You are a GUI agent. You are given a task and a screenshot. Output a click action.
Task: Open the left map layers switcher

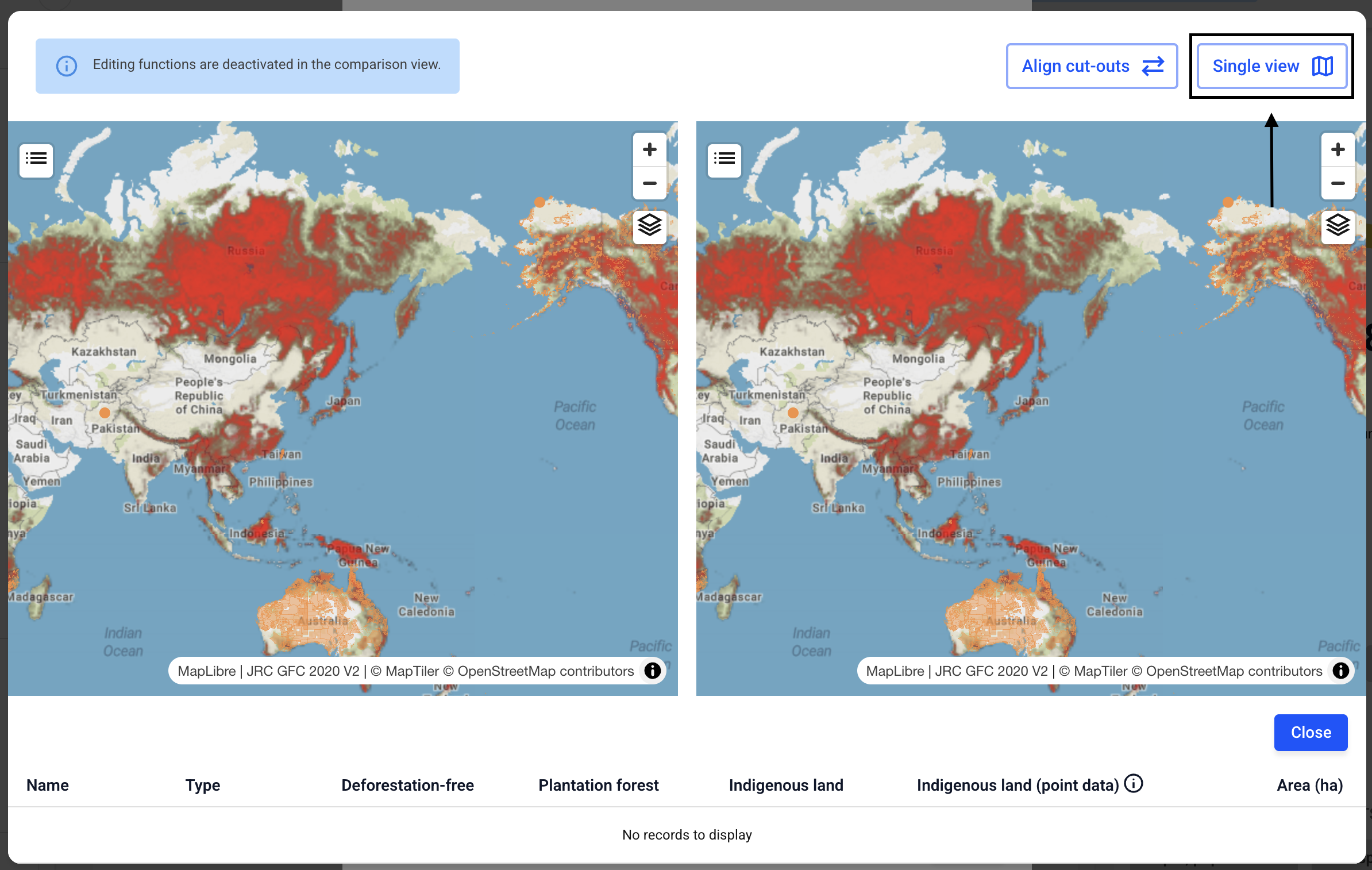tap(649, 225)
